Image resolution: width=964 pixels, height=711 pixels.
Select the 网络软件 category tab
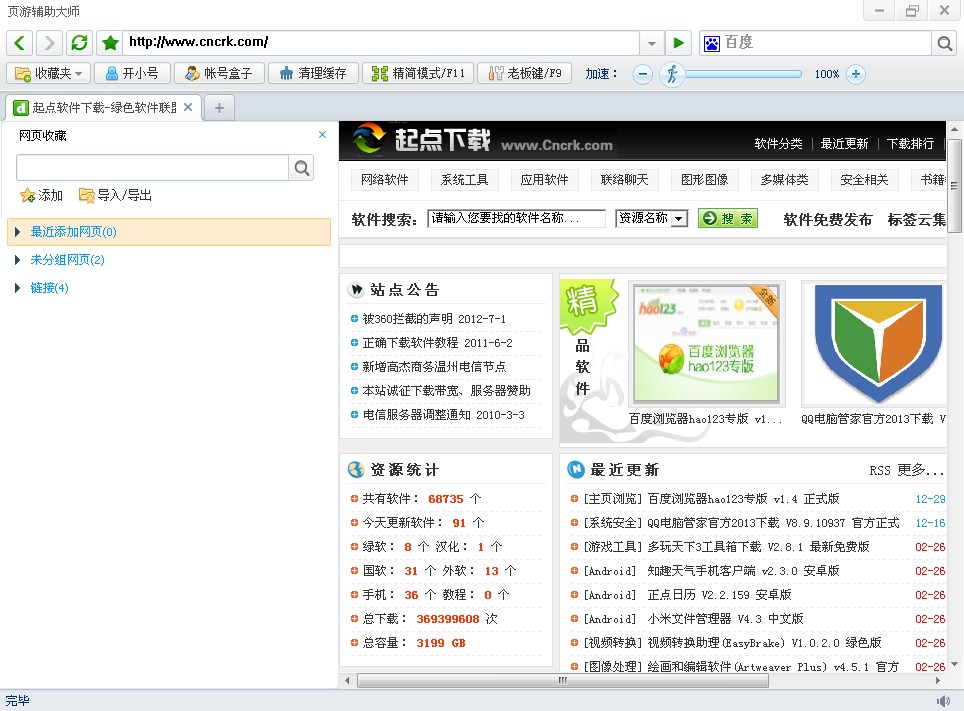click(x=385, y=180)
